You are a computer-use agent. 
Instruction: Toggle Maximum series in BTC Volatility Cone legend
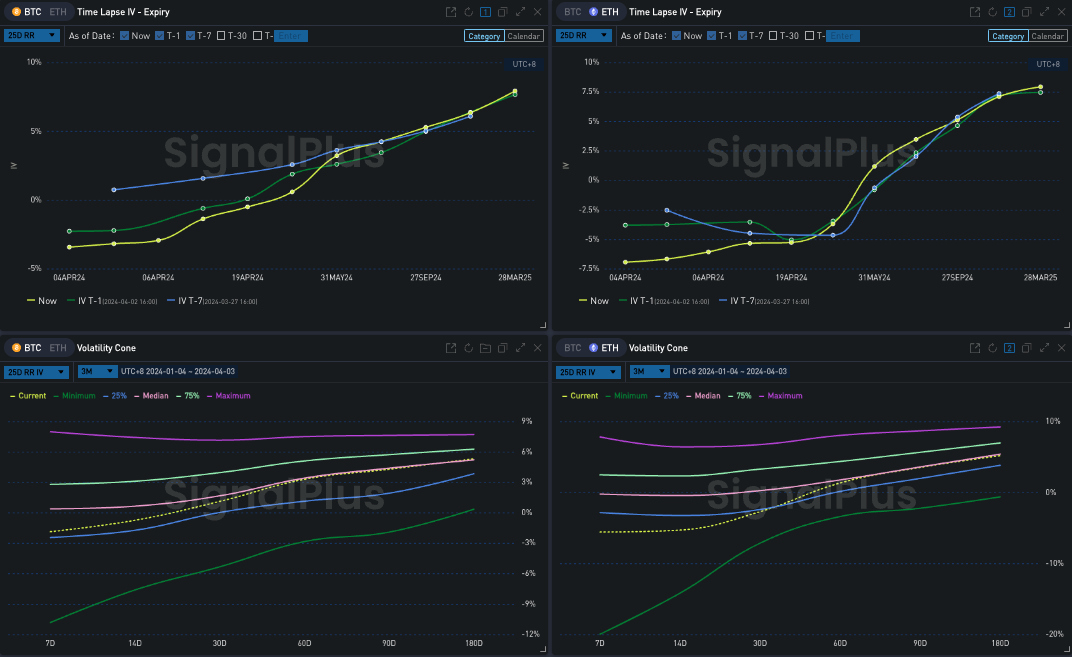pos(229,396)
